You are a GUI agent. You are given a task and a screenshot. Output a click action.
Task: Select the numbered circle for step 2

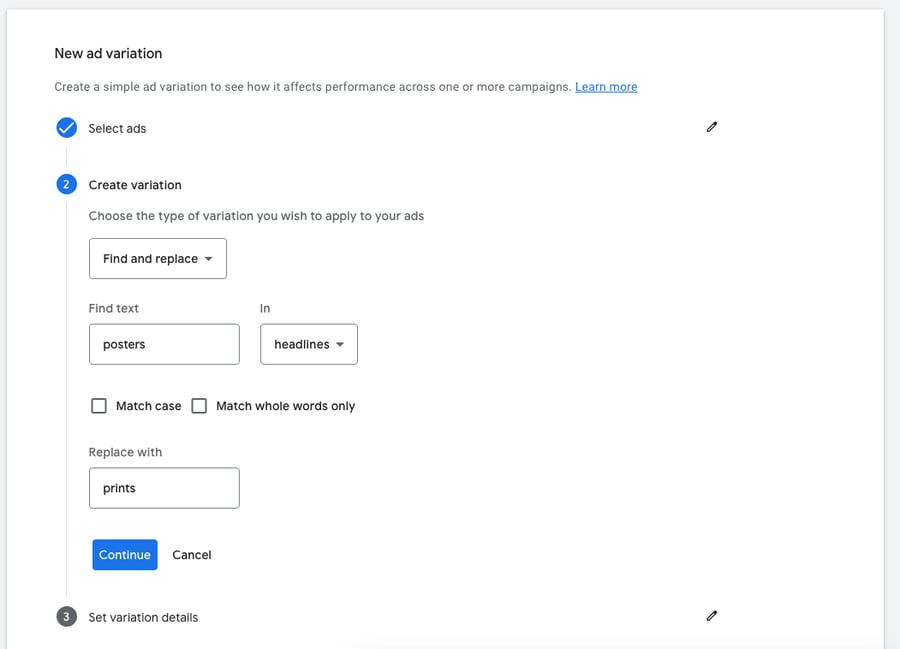click(x=66, y=184)
